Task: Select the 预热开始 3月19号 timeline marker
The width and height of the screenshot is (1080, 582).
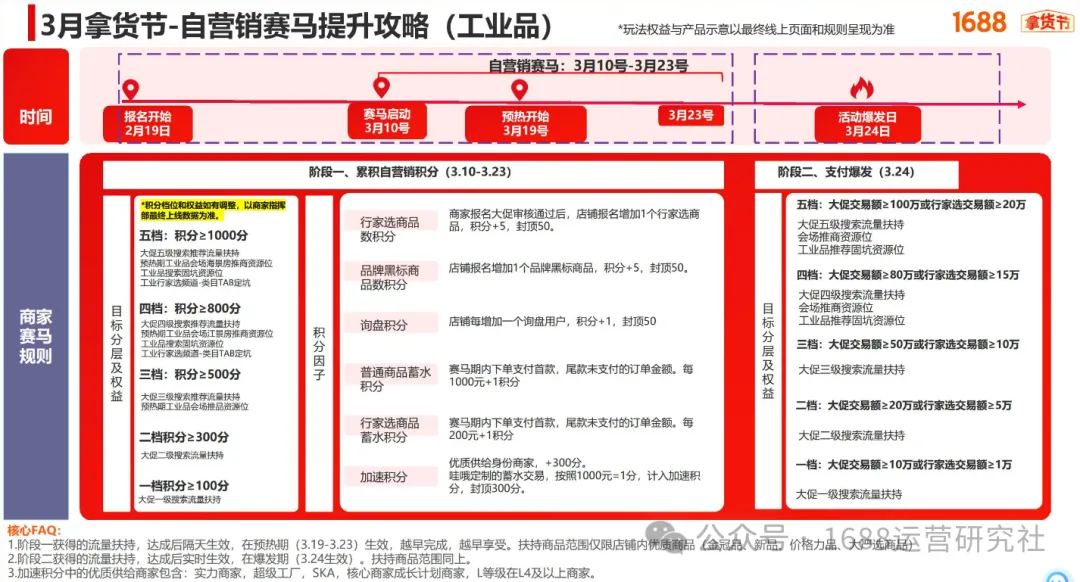Action: 526,124
